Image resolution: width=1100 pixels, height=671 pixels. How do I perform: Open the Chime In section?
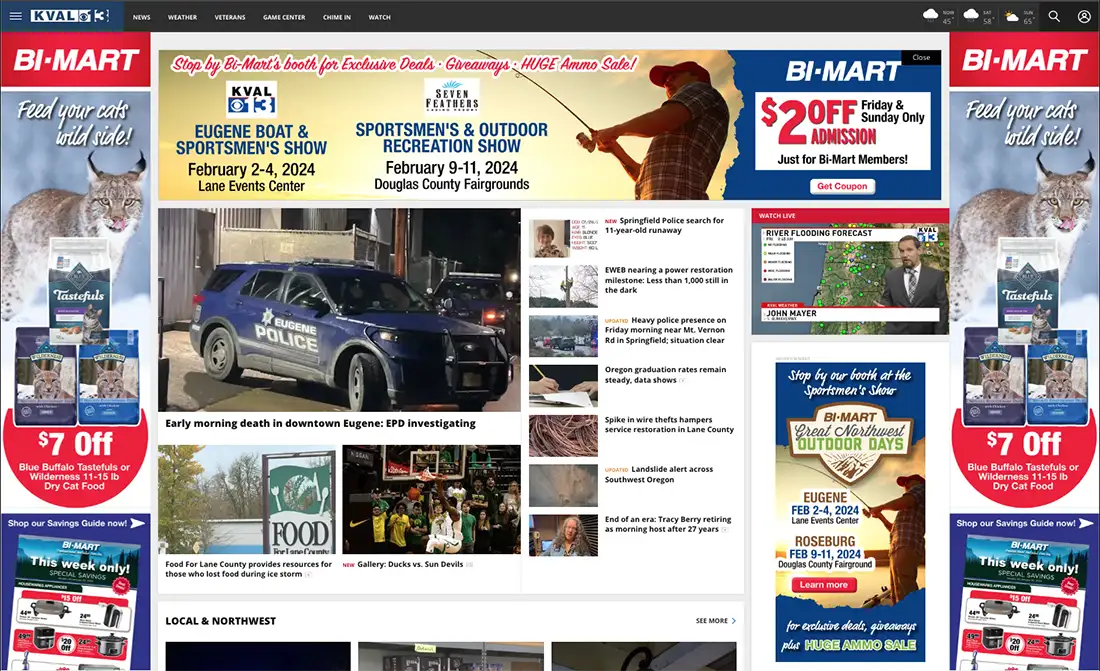pos(337,17)
